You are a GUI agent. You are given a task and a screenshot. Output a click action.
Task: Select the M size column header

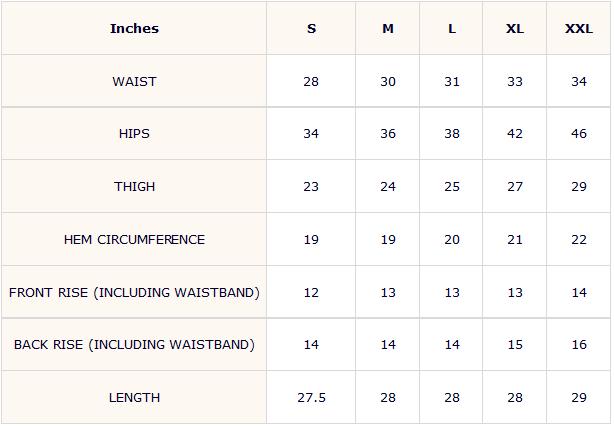(x=388, y=29)
